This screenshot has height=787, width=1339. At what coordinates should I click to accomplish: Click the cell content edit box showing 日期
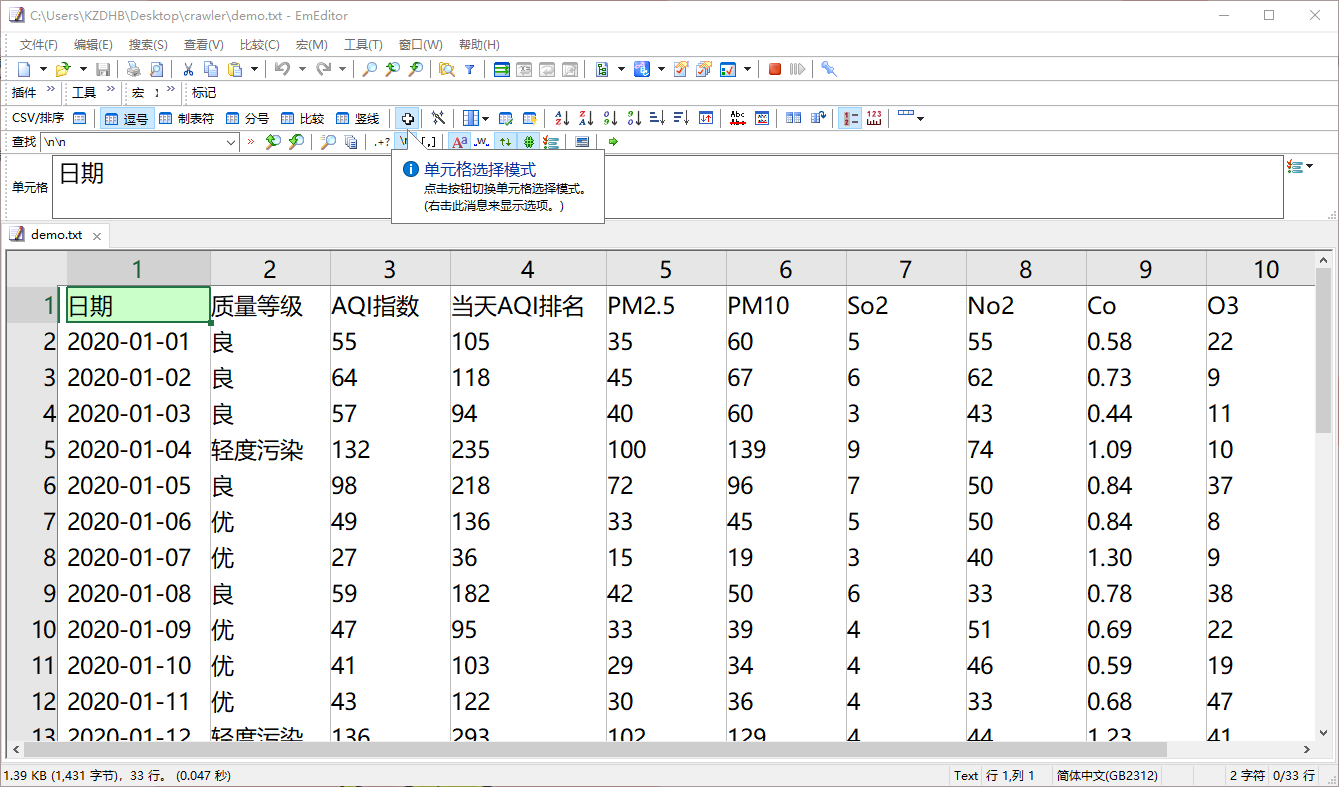[x=668, y=186]
